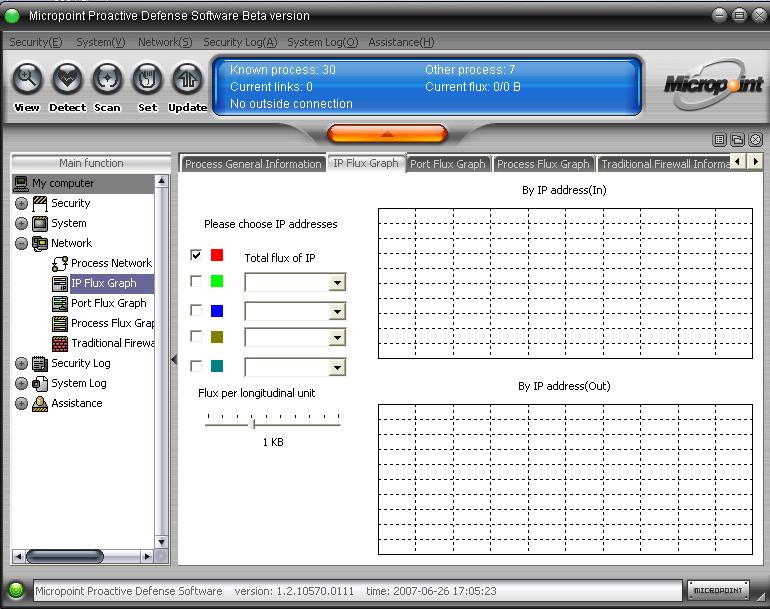
Task: Click the orange collapse panel button
Action: [x=387, y=134]
